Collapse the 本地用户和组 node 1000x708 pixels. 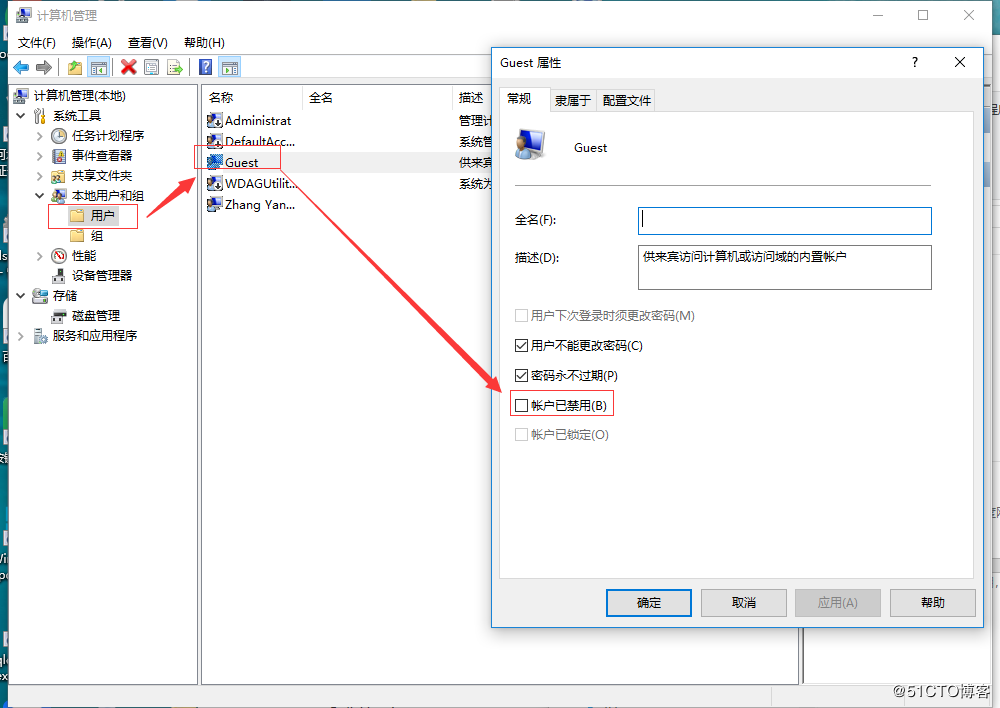click(x=40, y=196)
